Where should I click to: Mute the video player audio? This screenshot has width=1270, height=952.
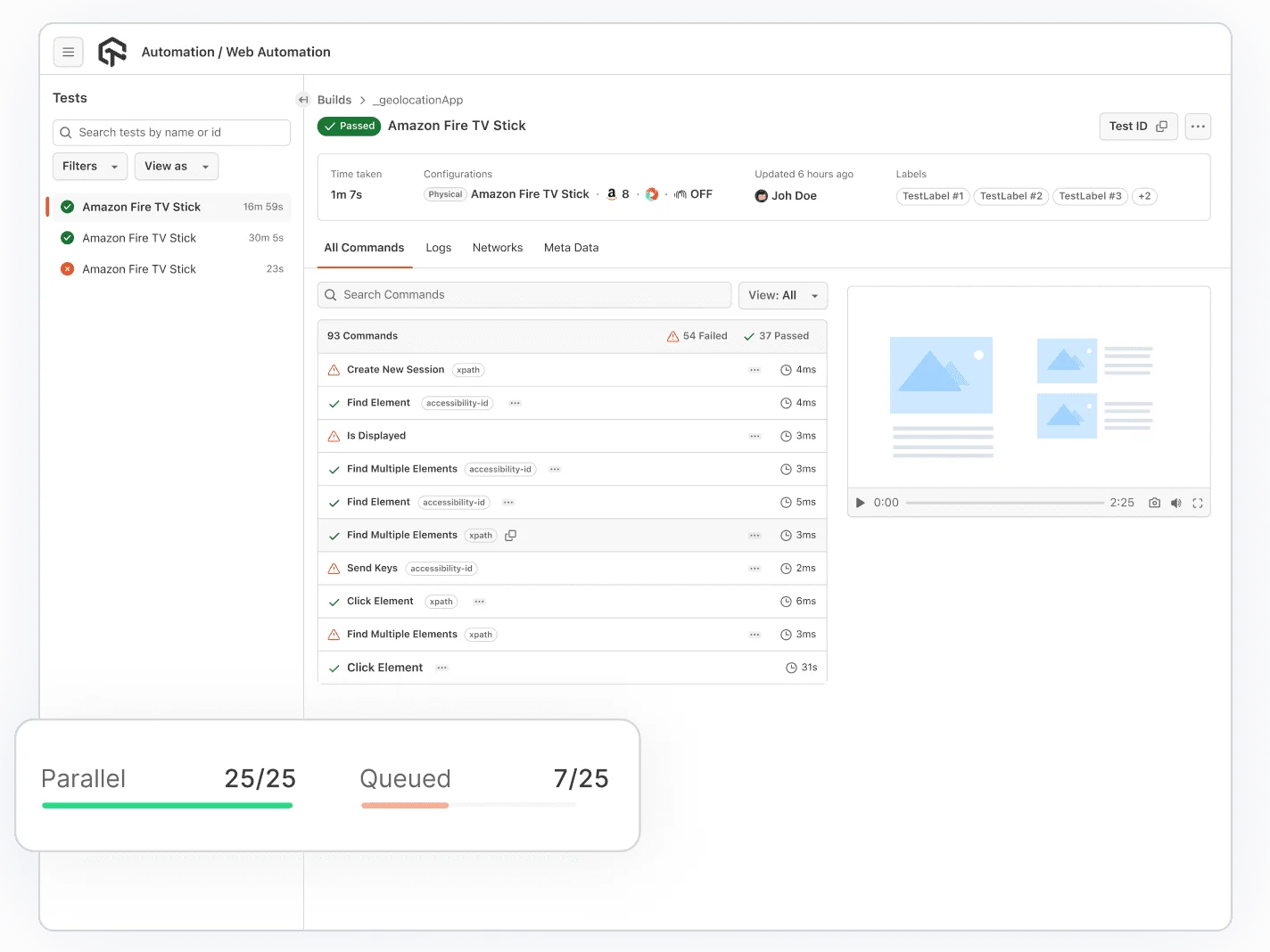pyautogui.click(x=1175, y=503)
